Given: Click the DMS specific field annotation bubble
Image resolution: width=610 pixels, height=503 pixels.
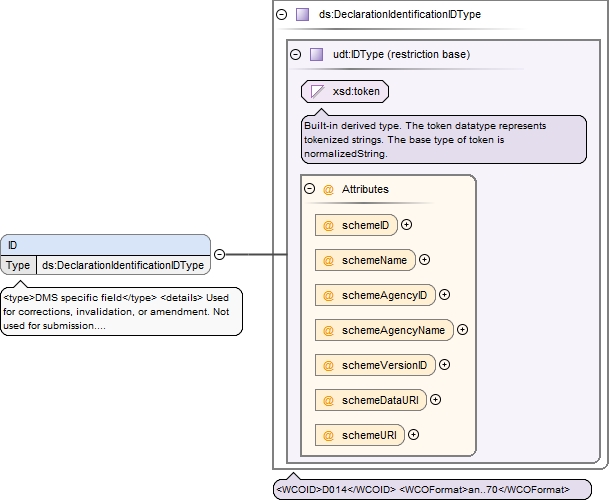Looking at the screenshot, I should tap(121, 311).
